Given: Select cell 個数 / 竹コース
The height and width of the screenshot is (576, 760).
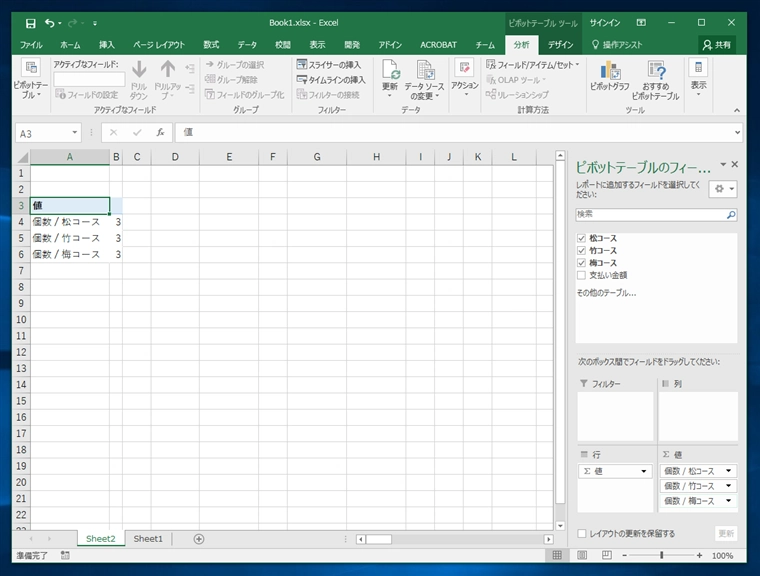Looking at the screenshot, I should point(70,238).
